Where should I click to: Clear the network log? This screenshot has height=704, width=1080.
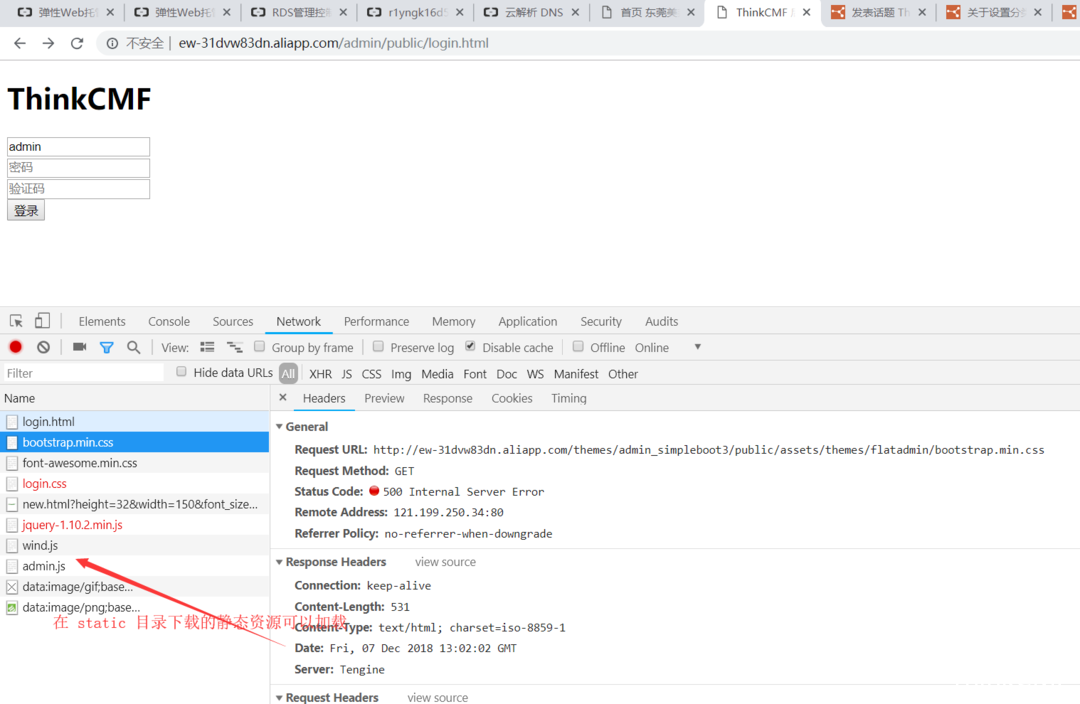pyautogui.click(x=43, y=347)
